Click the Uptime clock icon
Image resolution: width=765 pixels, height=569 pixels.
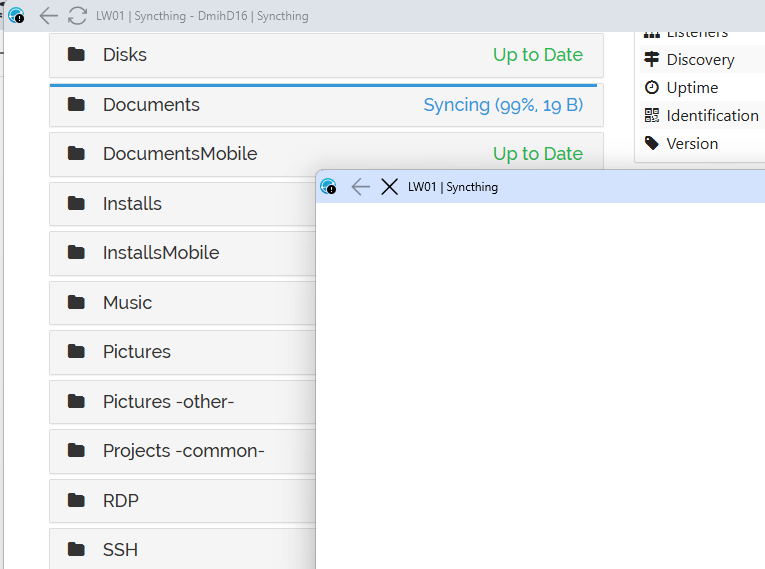[652, 88]
